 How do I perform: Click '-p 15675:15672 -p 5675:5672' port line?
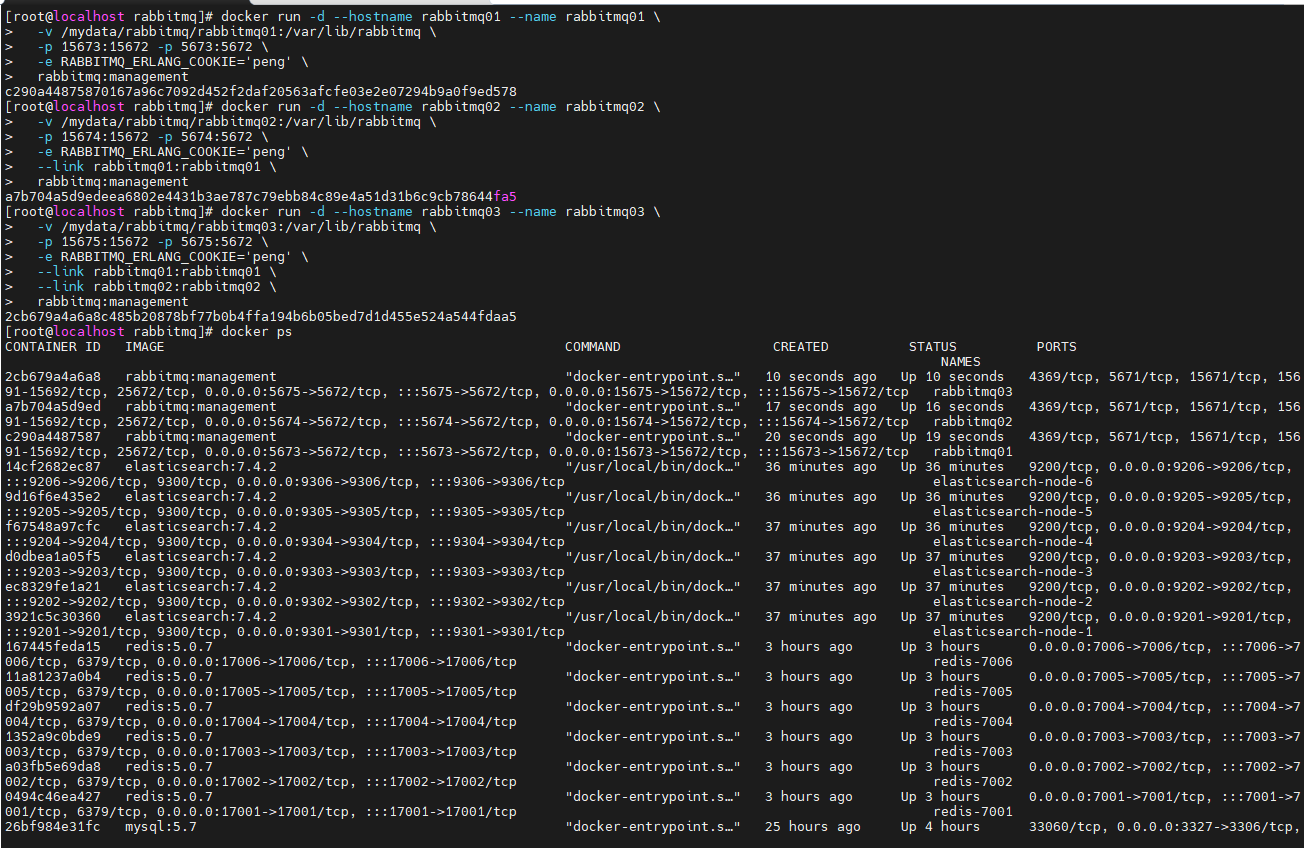point(153,242)
